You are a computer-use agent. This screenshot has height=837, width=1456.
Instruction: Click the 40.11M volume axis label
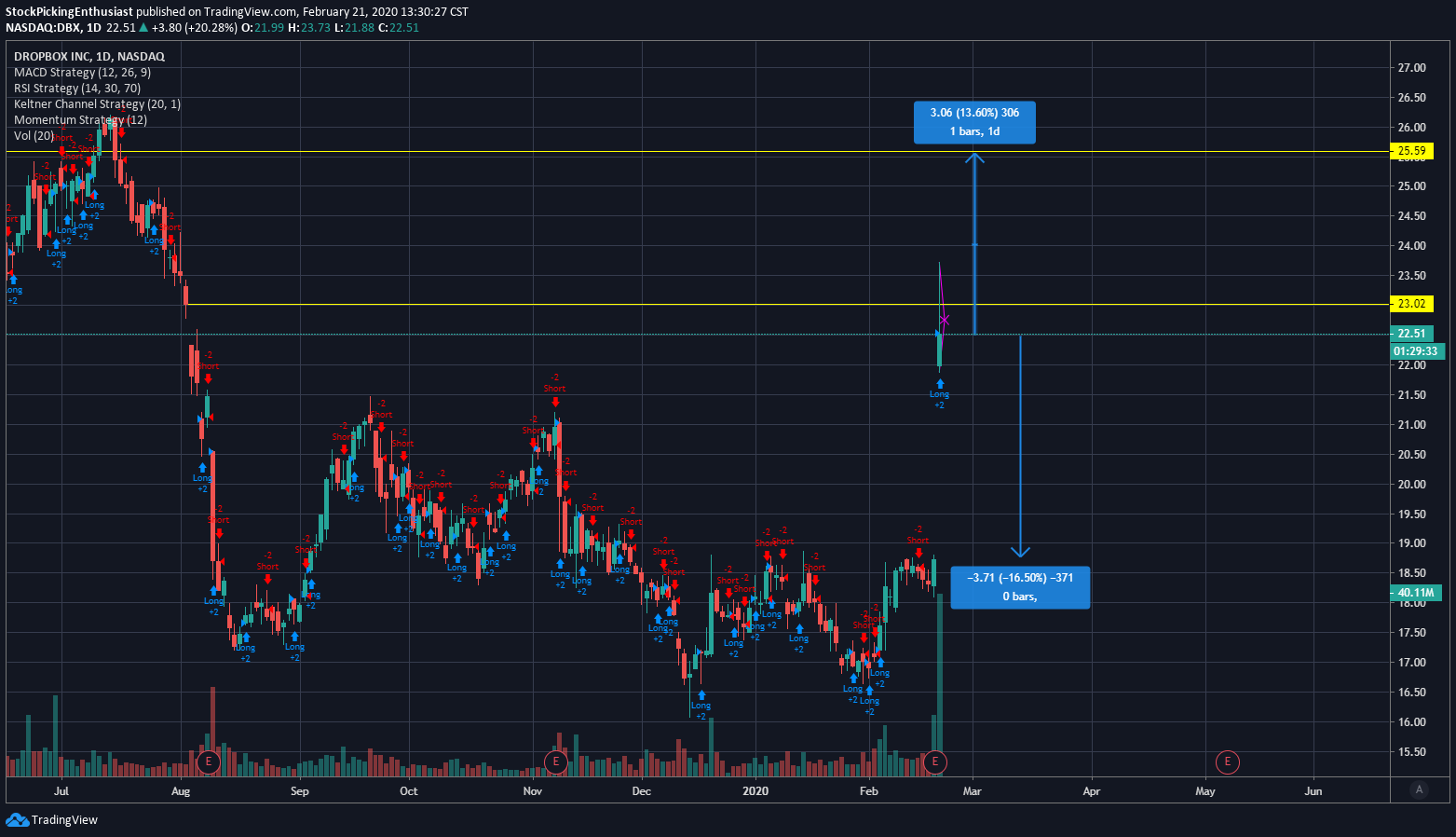[x=1416, y=593]
